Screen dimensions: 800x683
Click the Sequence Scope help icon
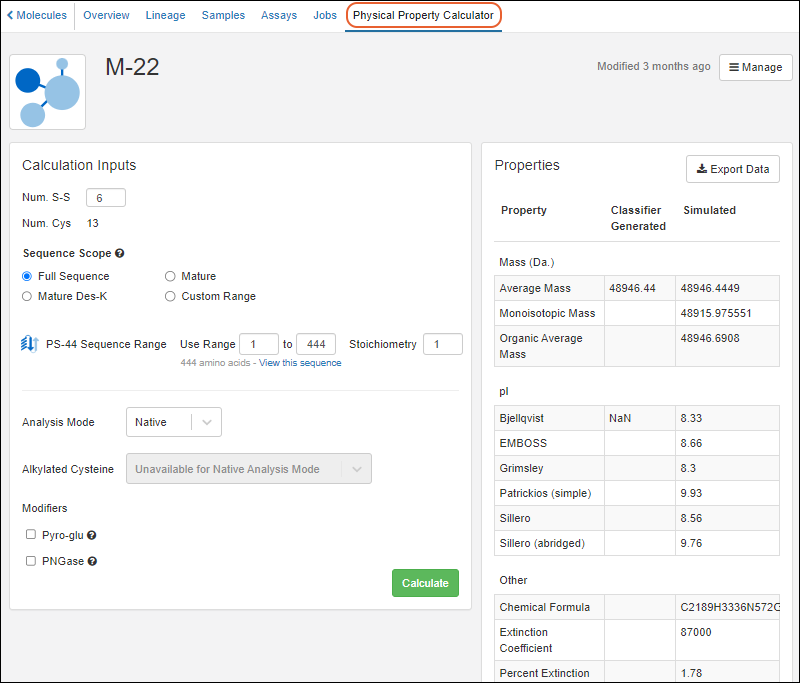120,254
